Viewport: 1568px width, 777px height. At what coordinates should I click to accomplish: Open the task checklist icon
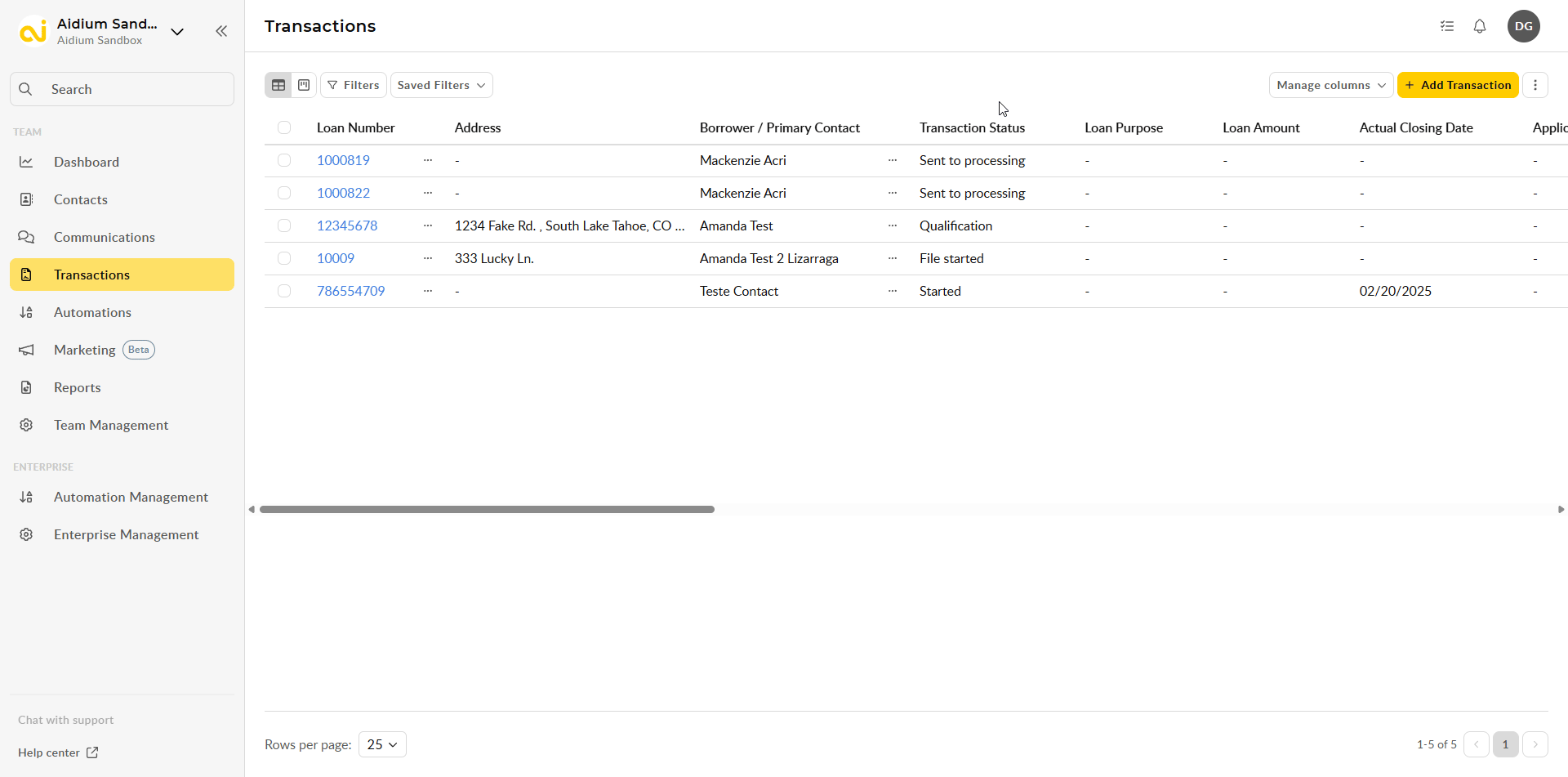1447,26
